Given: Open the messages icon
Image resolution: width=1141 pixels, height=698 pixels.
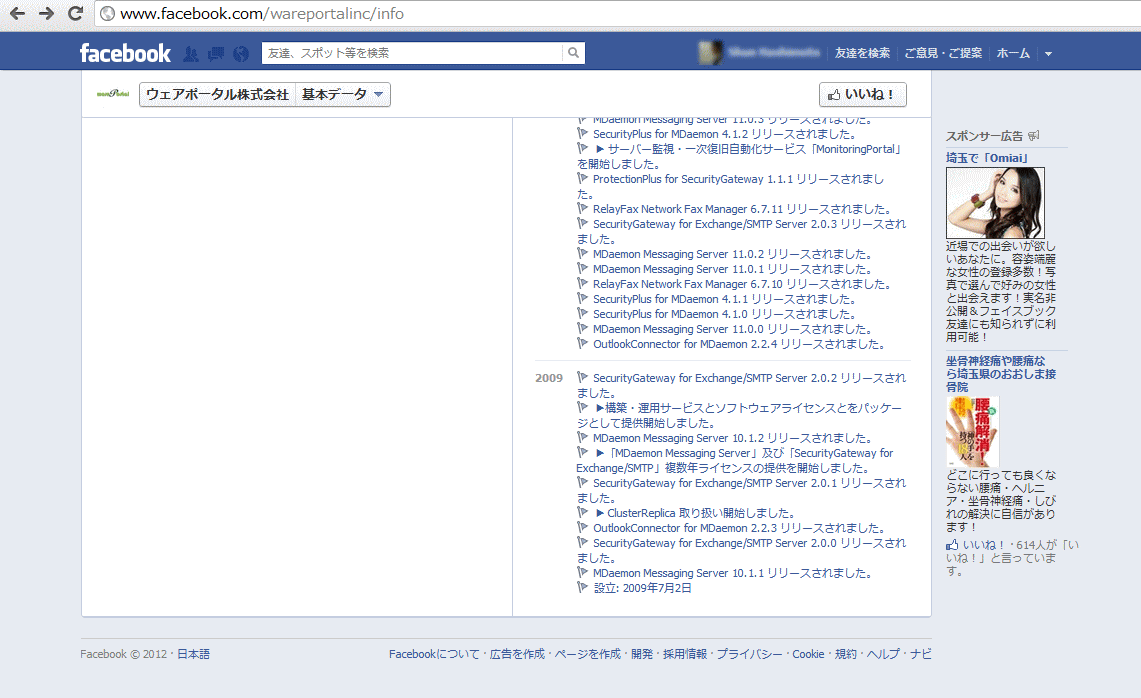Looking at the screenshot, I should tap(216, 53).
